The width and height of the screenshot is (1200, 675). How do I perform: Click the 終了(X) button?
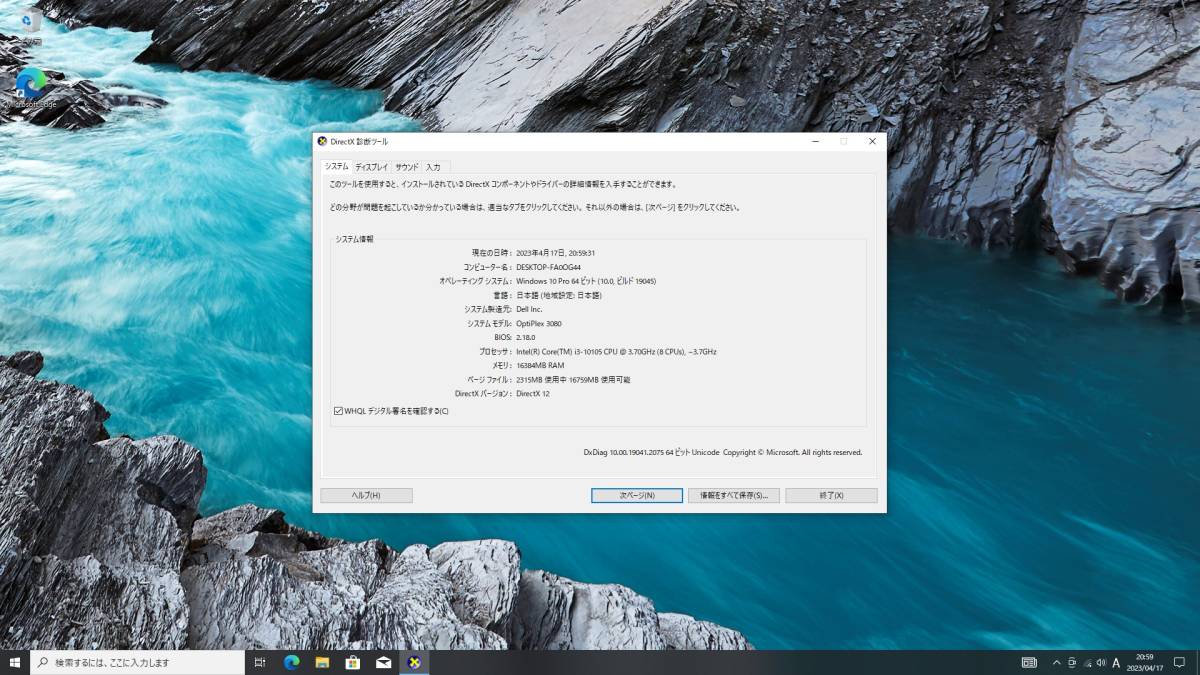coord(831,495)
